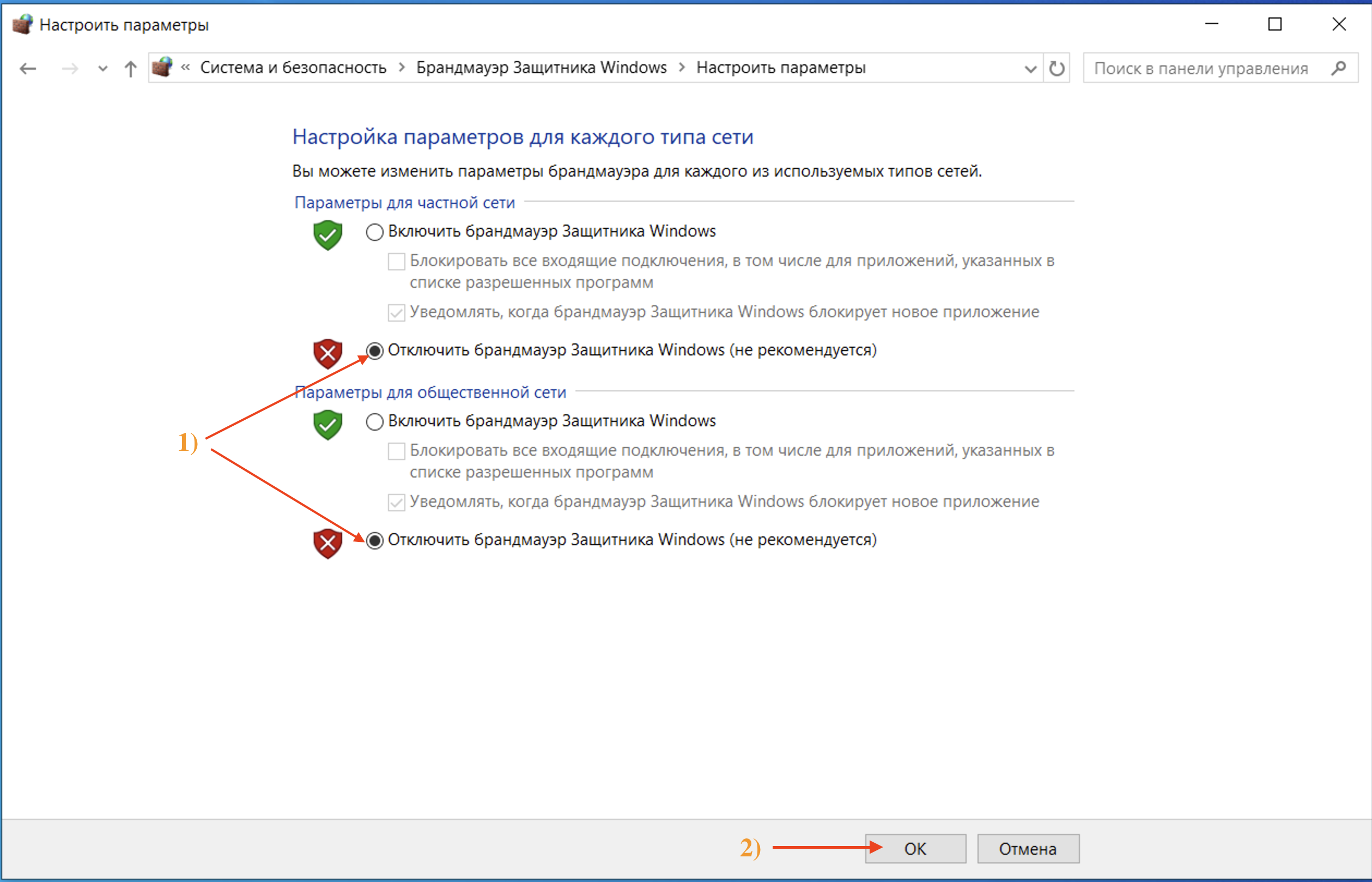Click title Настройка параметров для каждого типа сети
1372x882 pixels.
pos(523,137)
